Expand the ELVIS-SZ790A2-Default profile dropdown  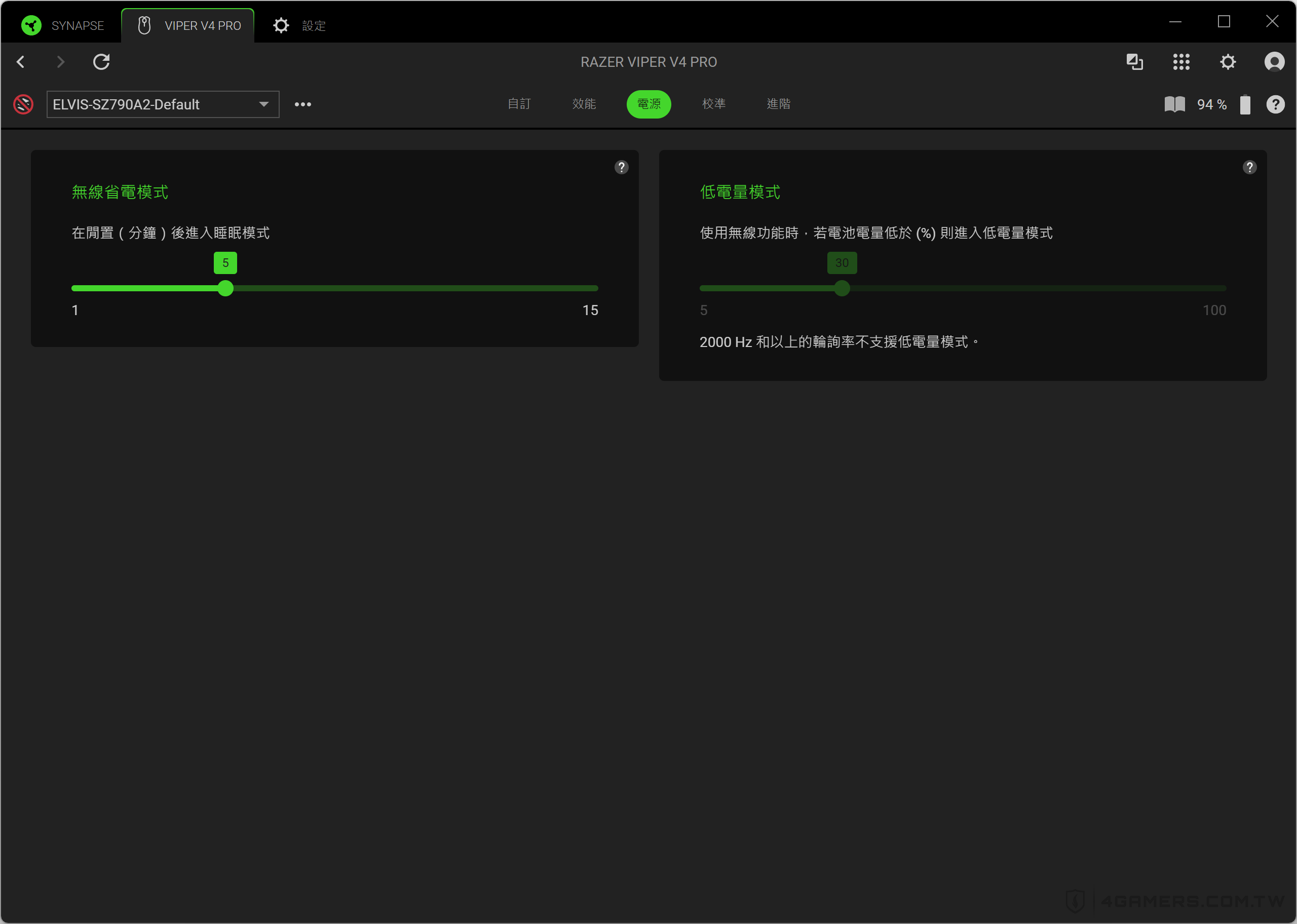pyautogui.click(x=163, y=104)
